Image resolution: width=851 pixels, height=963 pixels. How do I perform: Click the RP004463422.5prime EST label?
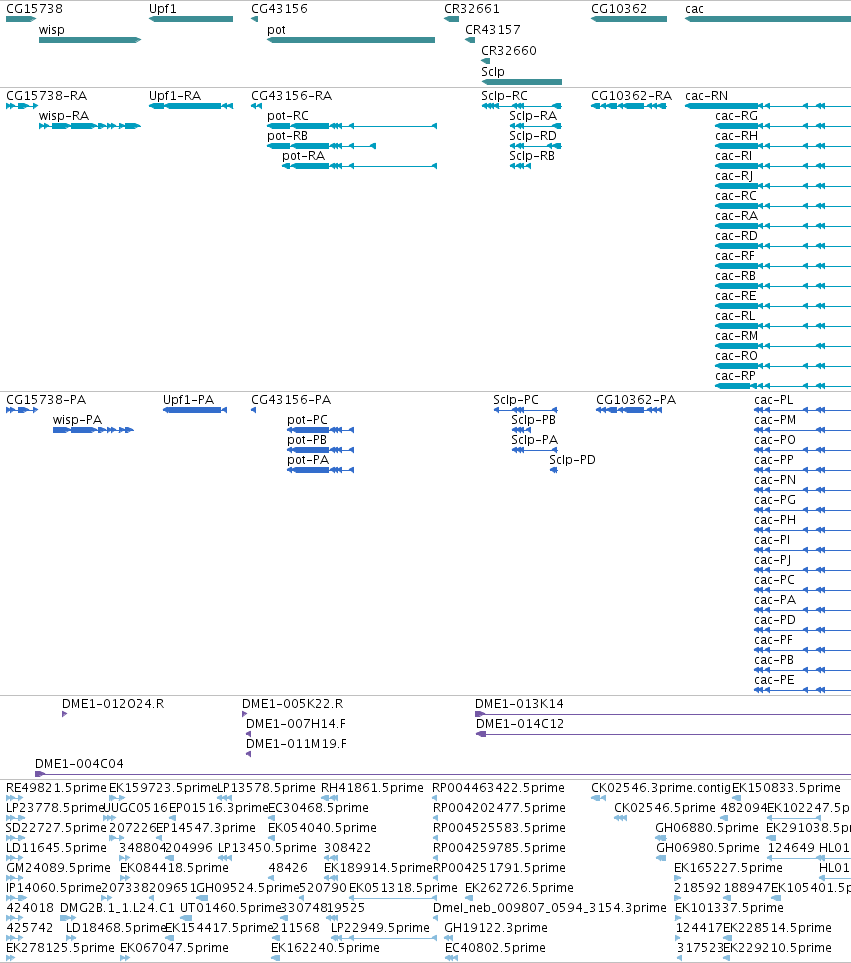pos(499,788)
